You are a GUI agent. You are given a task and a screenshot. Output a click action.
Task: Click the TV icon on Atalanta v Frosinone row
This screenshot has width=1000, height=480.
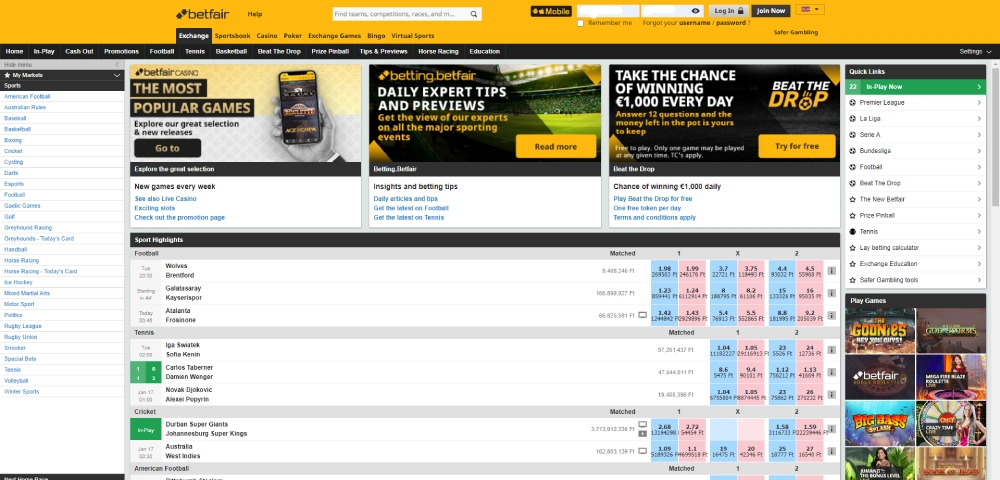[x=643, y=315]
